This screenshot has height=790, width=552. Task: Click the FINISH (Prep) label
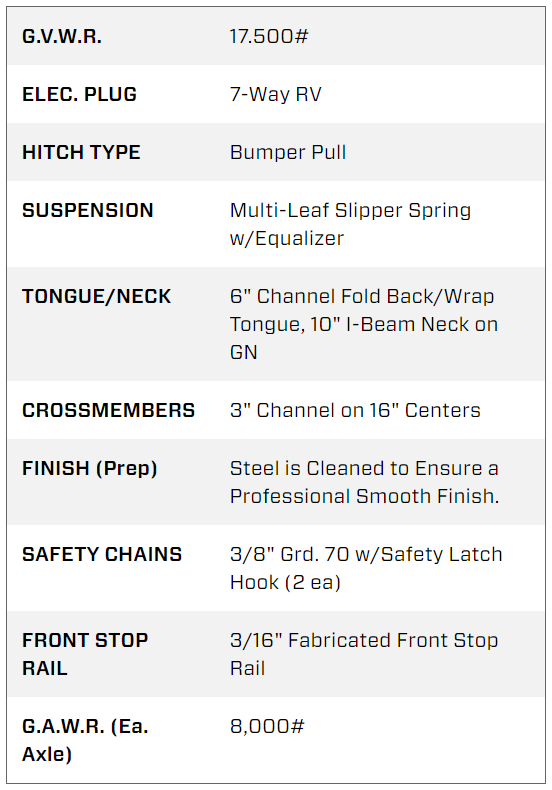coord(90,469)
